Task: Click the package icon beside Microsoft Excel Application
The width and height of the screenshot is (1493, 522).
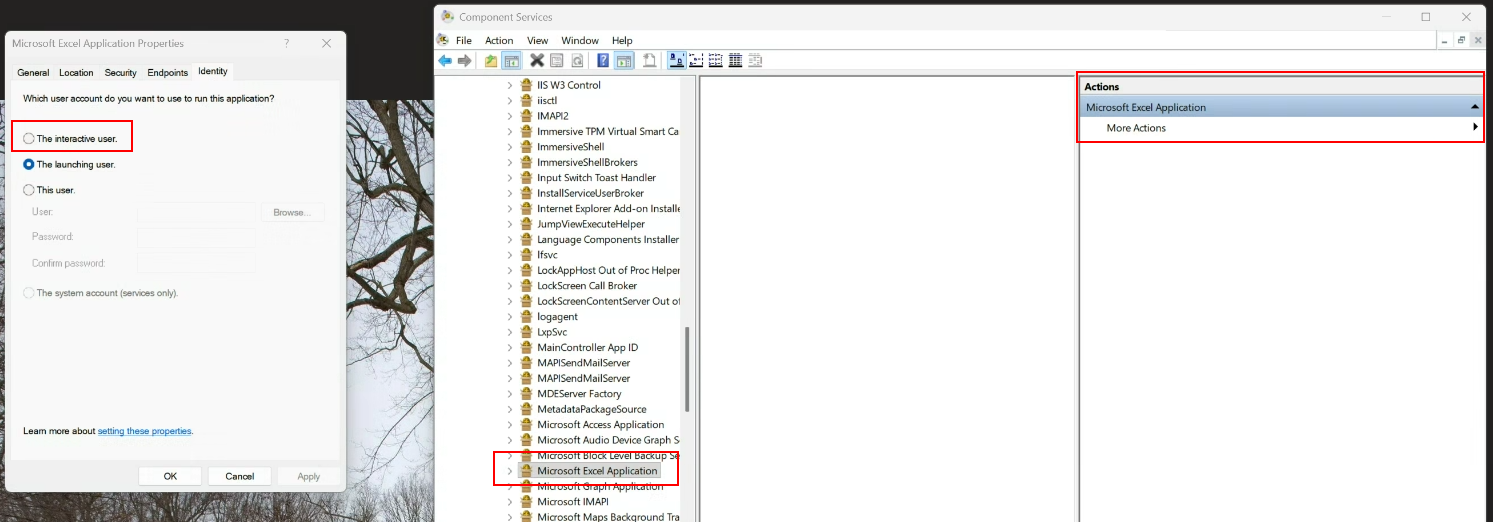Action: pyautogui.click(x=526, y=471)
